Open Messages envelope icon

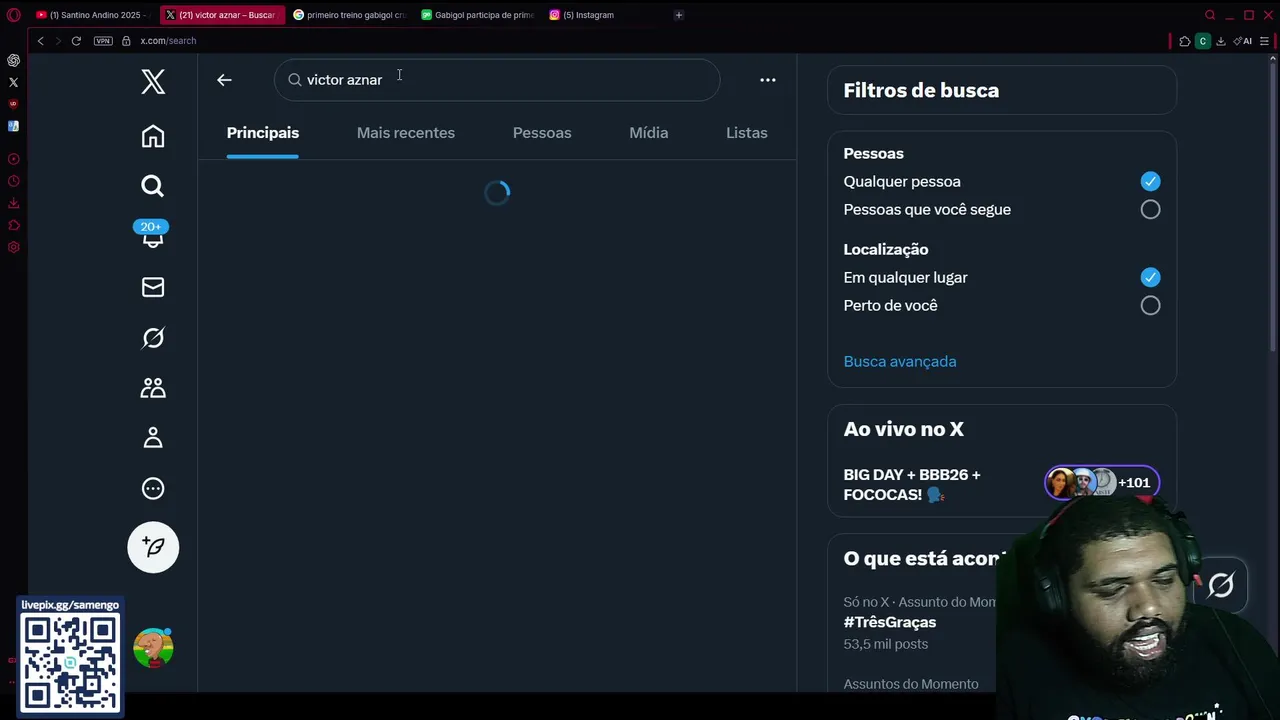[x=153, y=287]
